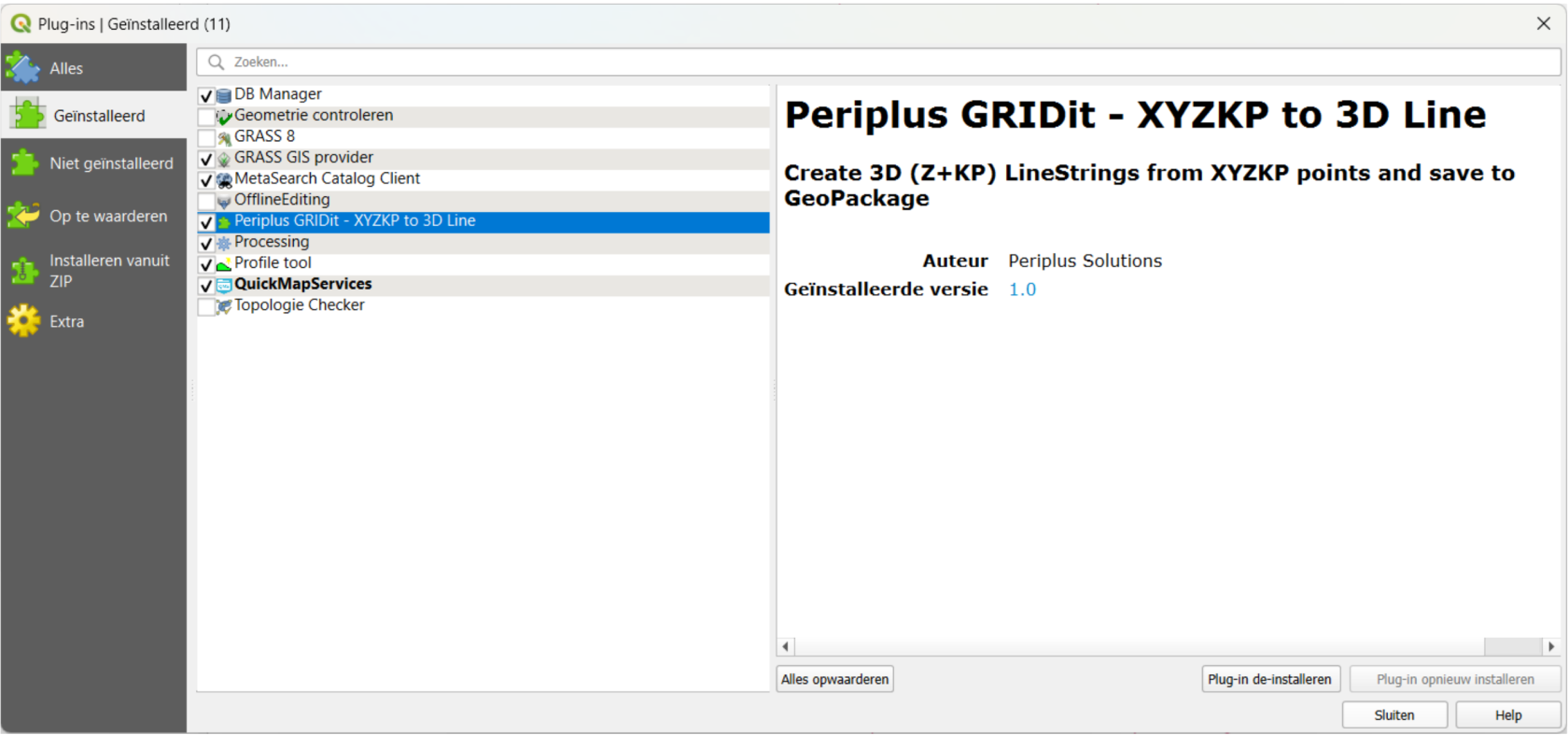Click the Alles puzzle icon in sidebar
Image resolution: width=1568 pixels, height=735 pixels.
coord(23,67)
